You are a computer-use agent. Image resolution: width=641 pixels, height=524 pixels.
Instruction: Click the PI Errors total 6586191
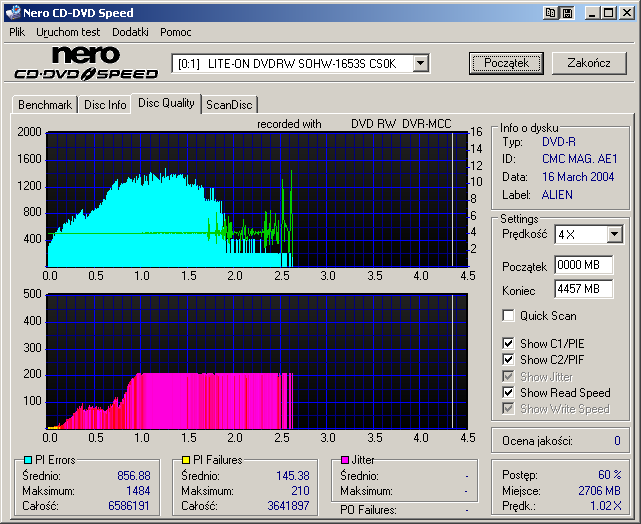pos(129,506)
